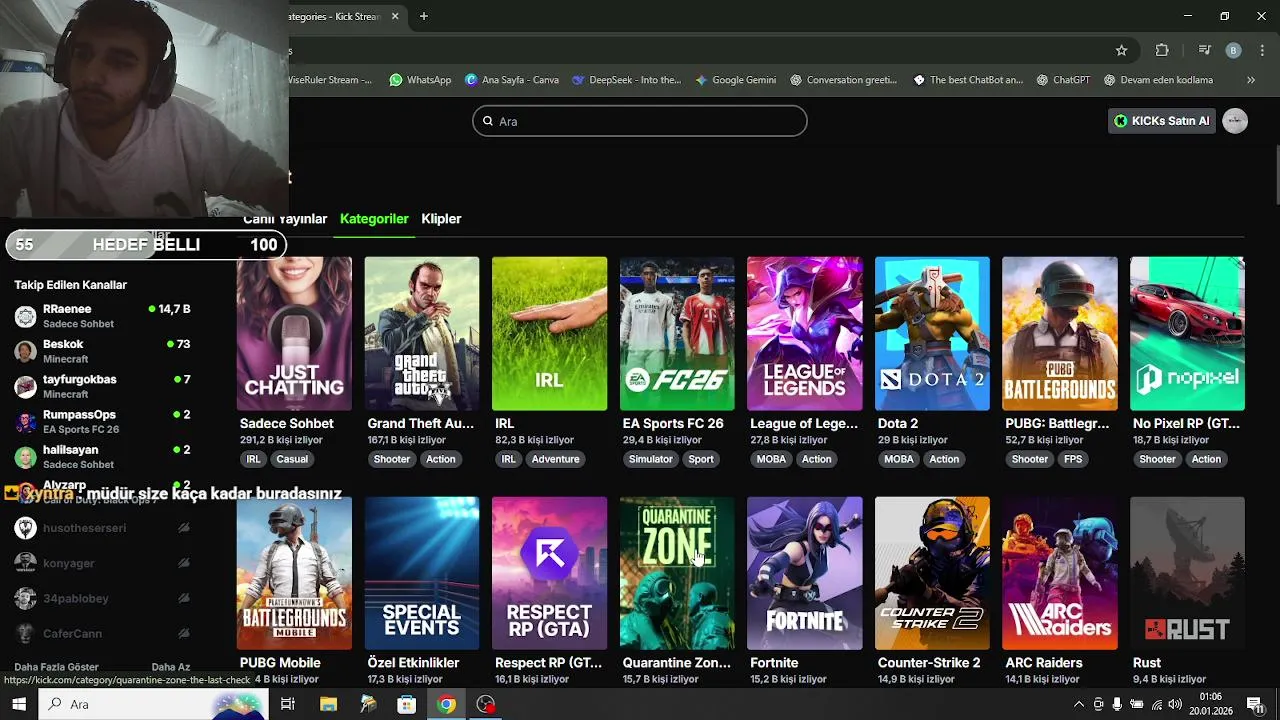Image resolution: width=1280 pixels, height=720 pixels.
Task: Open Microsoft Store from the taskbar
Action: (407, 705)
